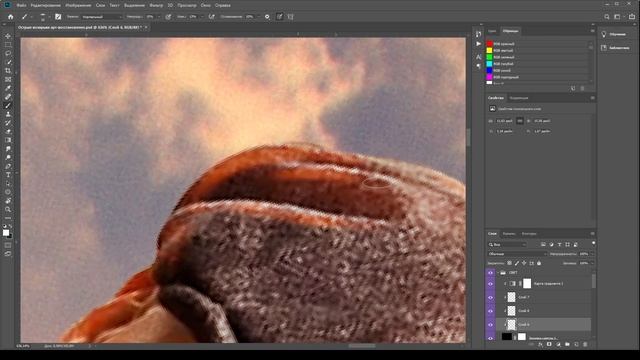Click the gradient map layer mask thumbnail
This screenshot has width=640, height=360.
527,283
